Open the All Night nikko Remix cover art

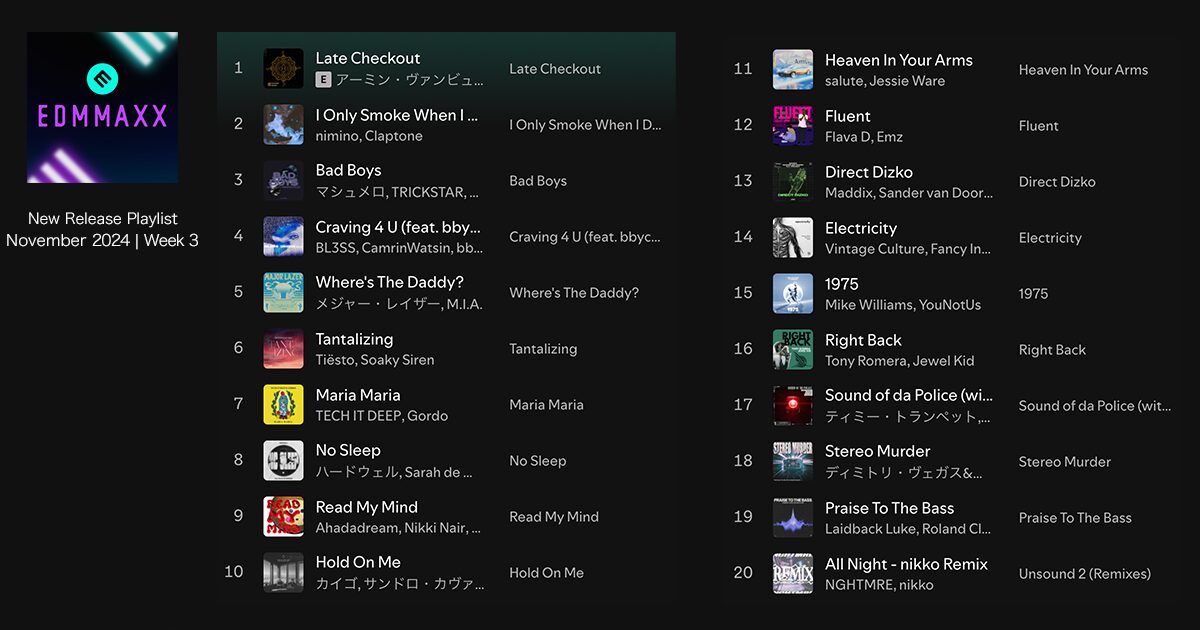coord(793,574)
